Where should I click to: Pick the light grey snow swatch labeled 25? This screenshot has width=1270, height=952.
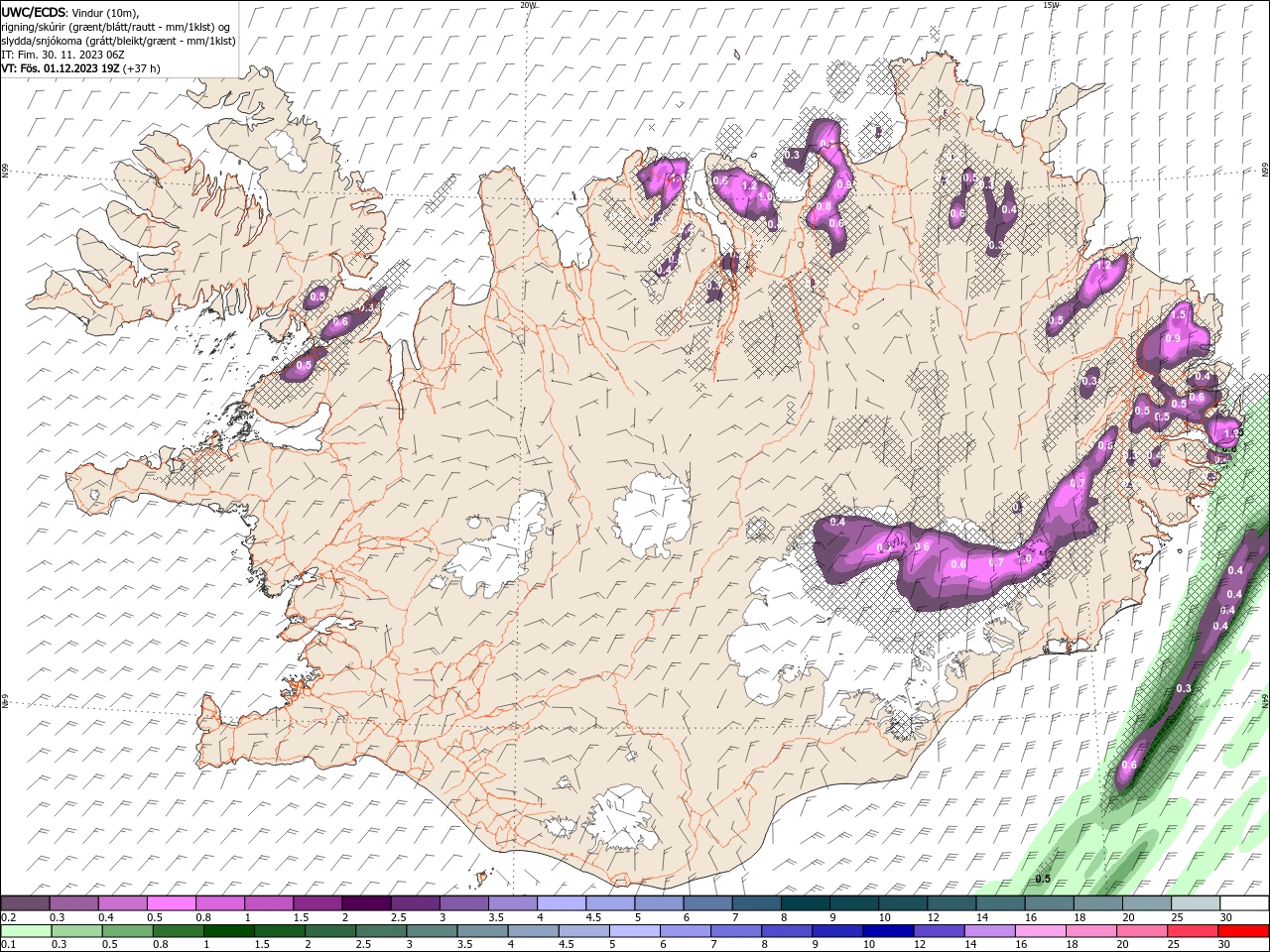pos(1195,902)
